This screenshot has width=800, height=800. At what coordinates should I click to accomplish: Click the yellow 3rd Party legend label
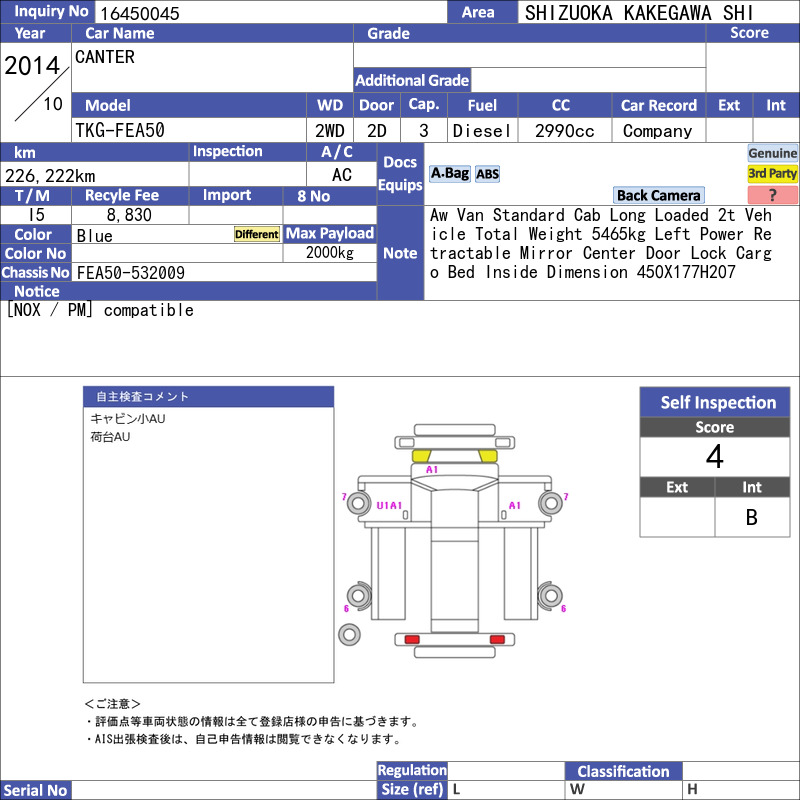(773, 174)
